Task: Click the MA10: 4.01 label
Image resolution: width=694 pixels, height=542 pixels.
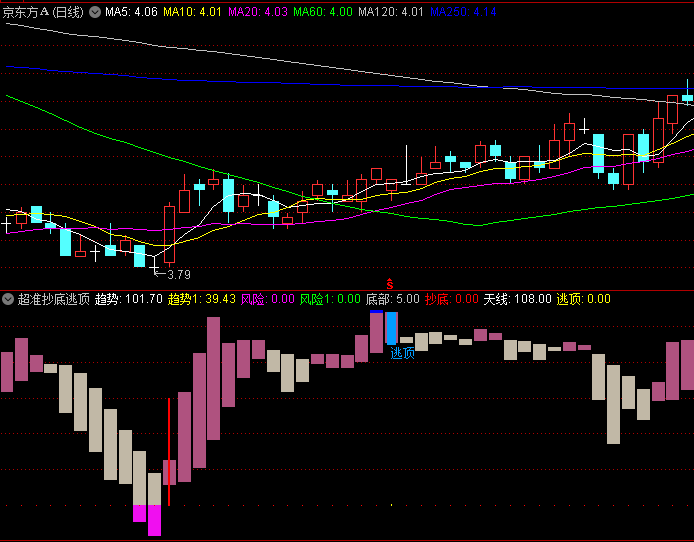Action: [x=192, y=12]
